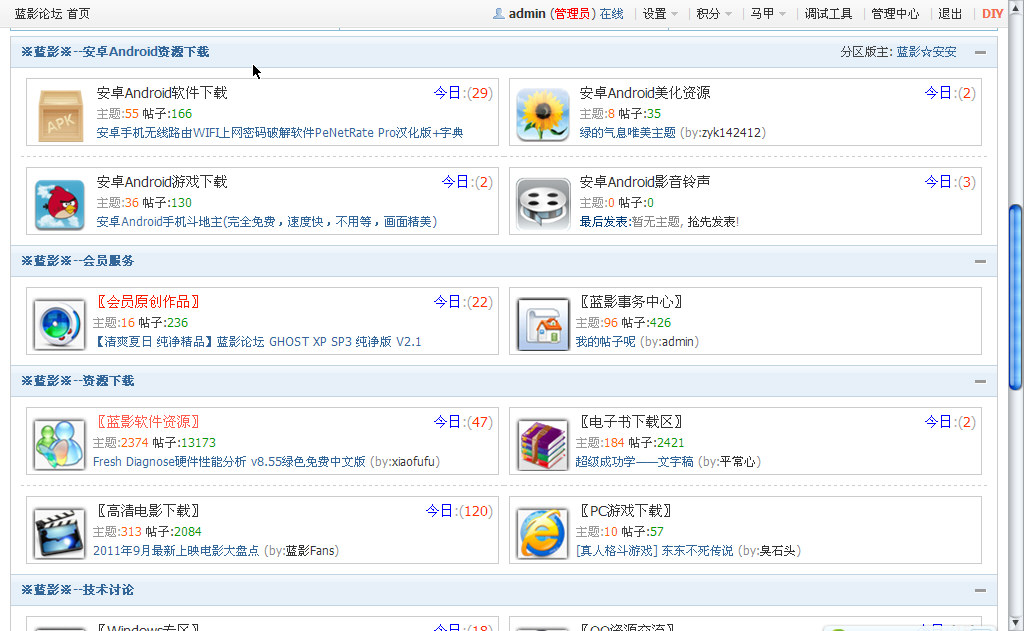Open the GHOST XP SP3 纯净版 post
The image size is (1024, 631).
tap(257, 342)
